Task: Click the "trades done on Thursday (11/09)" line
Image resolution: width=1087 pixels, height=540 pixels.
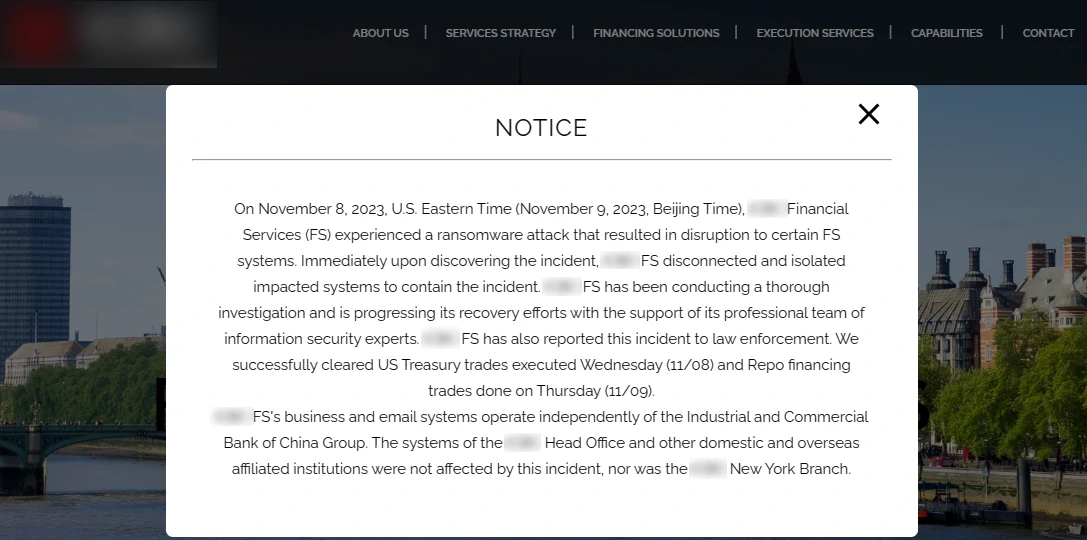Action: tap(541, 391)
